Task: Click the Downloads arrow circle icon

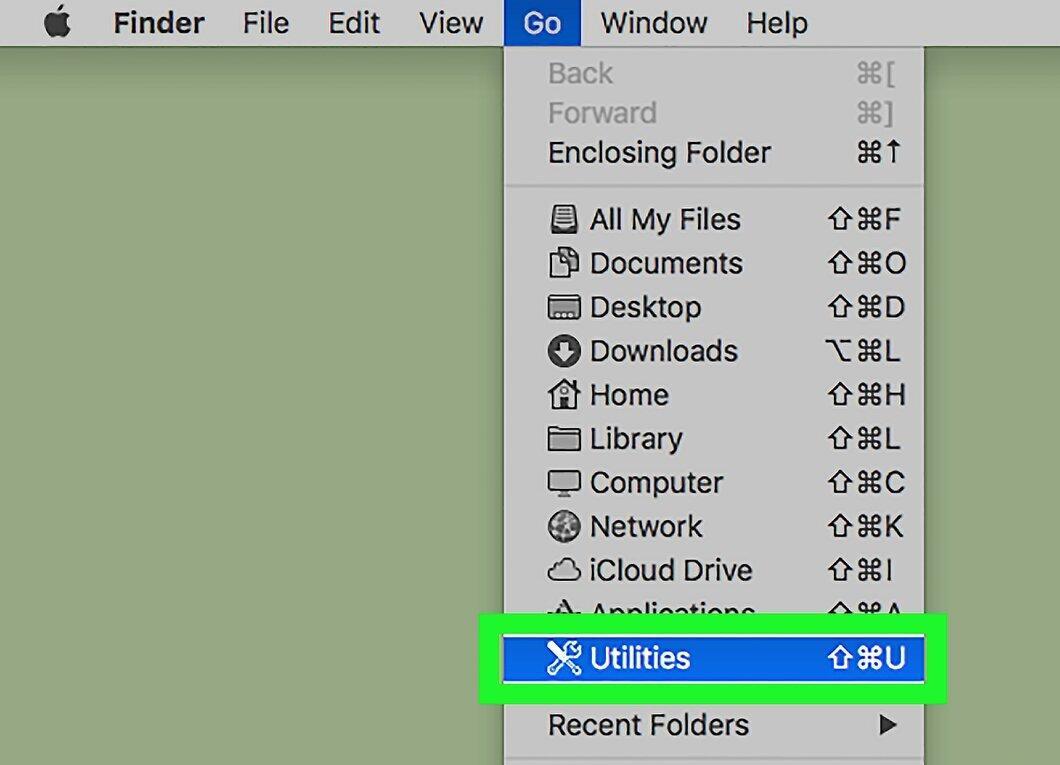Action: [564, 351]
